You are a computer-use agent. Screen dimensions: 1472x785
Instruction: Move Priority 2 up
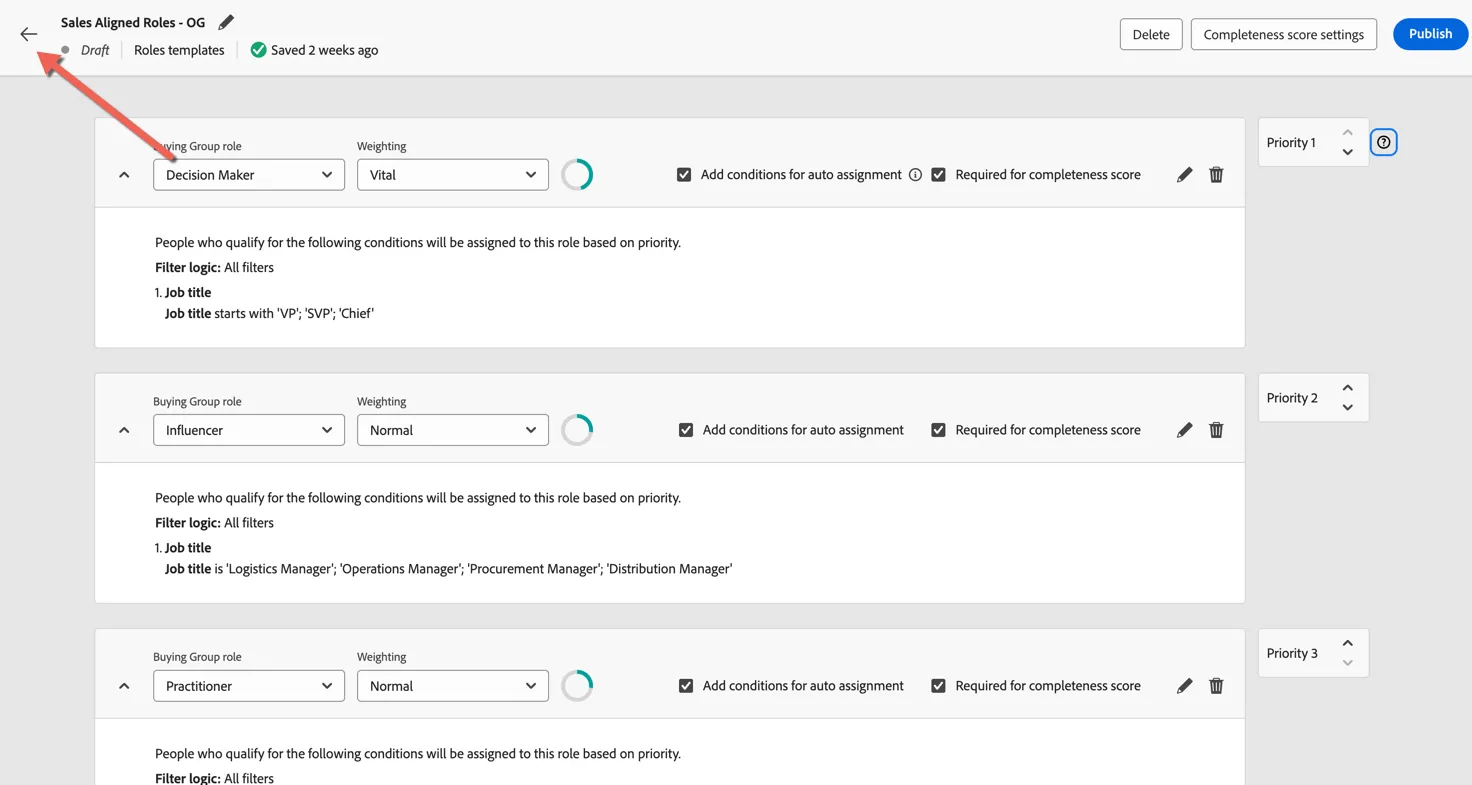point(1347,388)
